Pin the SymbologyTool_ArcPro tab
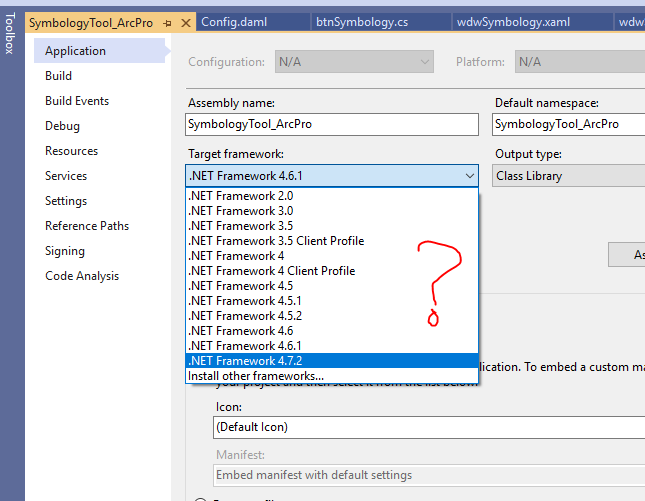The width and height of the screenshot is (645, 501). [x=167, y=23]
